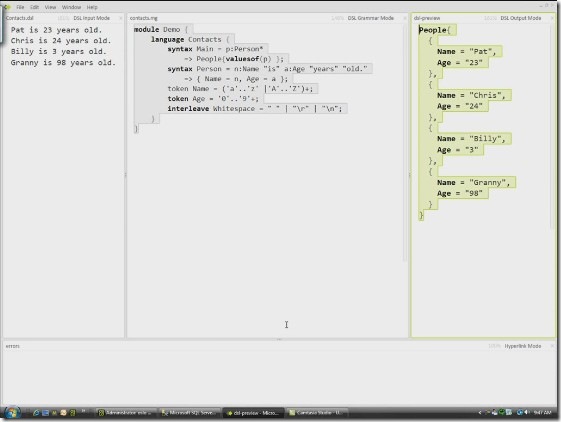Click the Age = "24" output line
This screenshot has width=561, height=422.
point(459,106)
